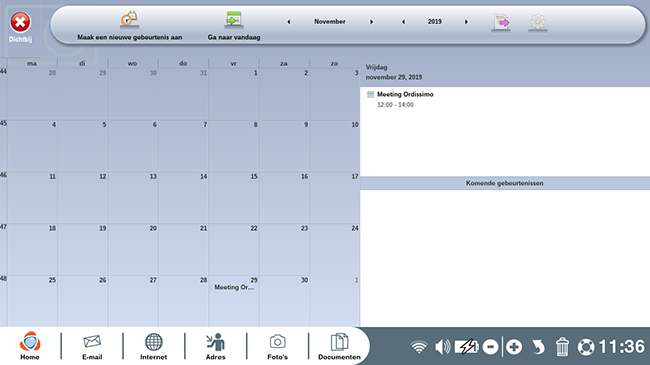650x365 pixels.
Task: Click the export calendar icon with pink arrow
Action: (501, 22)
